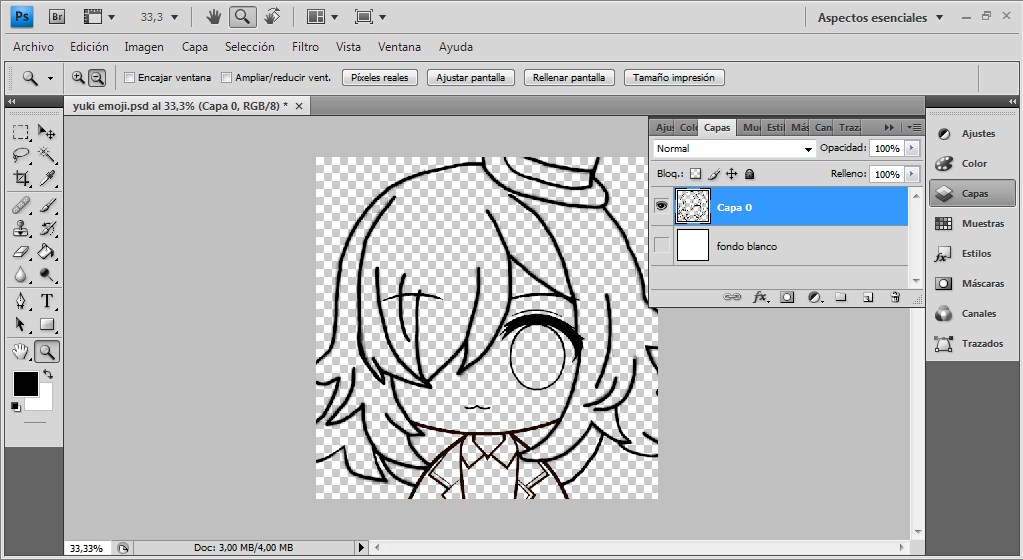This screenshot has height=560, width=1023.
Task: Select the Rectangular Marquee tool
Action: click(21, 132)
